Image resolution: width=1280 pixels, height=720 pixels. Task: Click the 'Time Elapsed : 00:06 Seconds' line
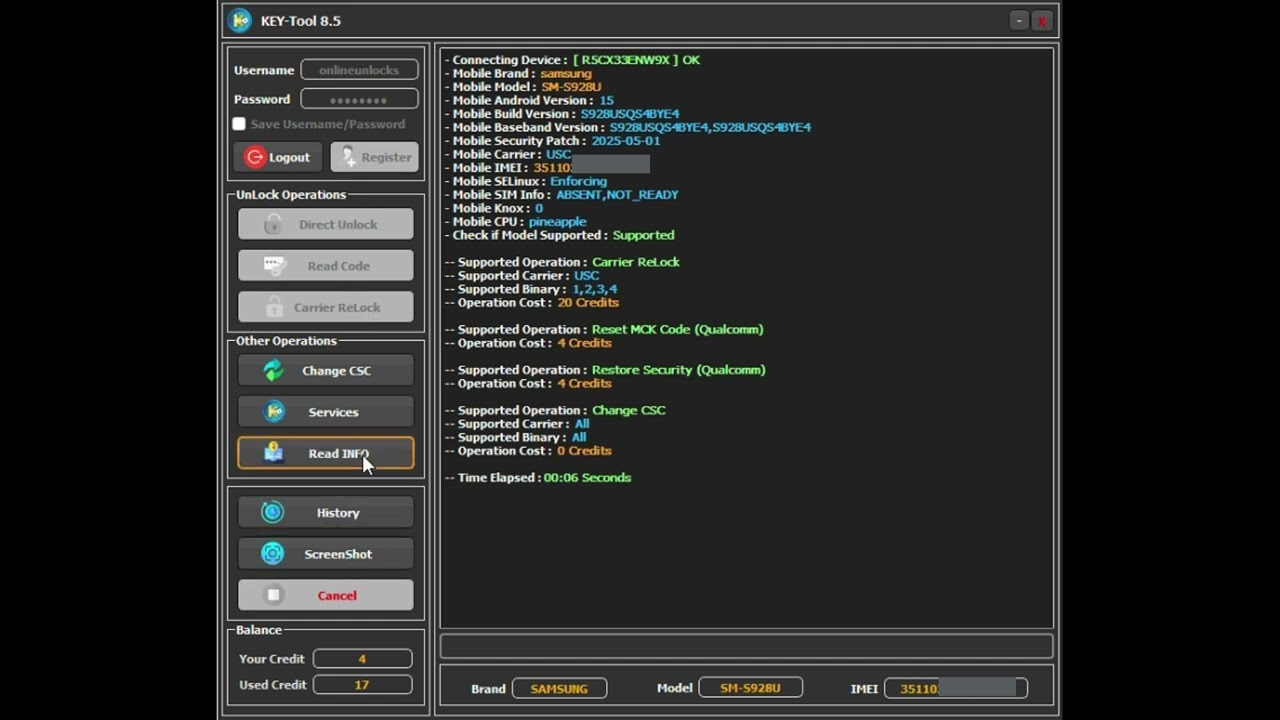point(538,478)
